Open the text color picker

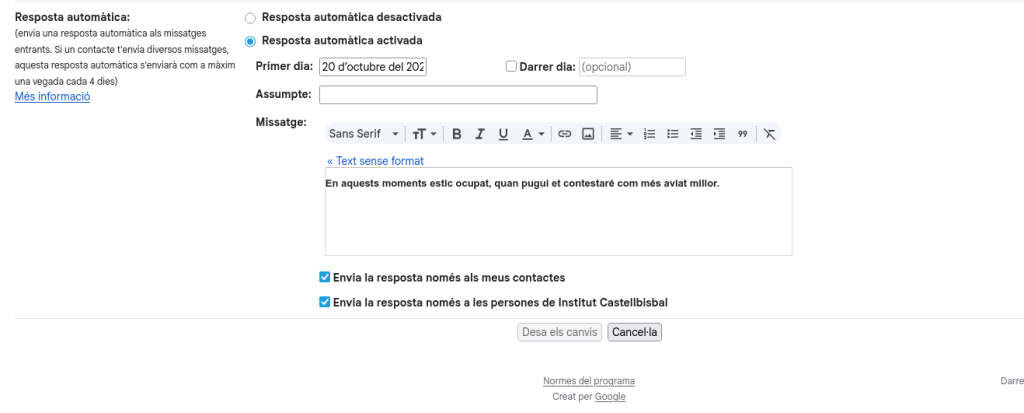[533, 134]
